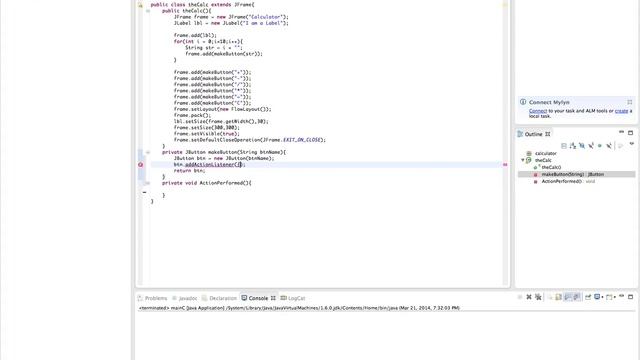Switch to the Declaration tab
640x360 pixels.
[x=219, y=298]
